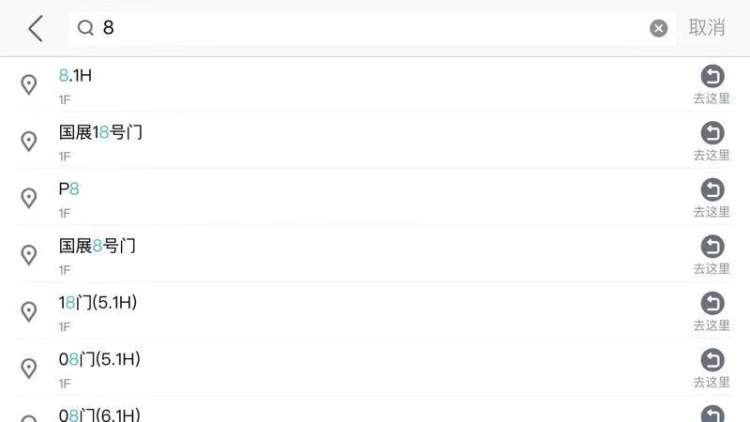Clear the search text with X icon
This screenshot has height=422, width=750.
[658, 28]
